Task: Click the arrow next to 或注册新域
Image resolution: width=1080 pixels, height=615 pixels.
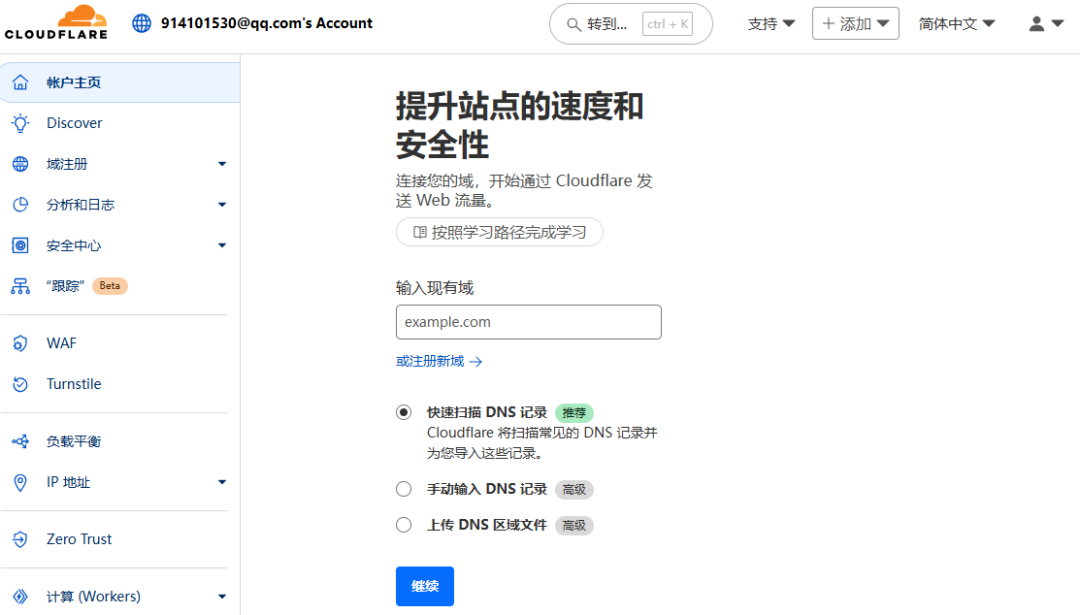Action: tap(475, 362)
